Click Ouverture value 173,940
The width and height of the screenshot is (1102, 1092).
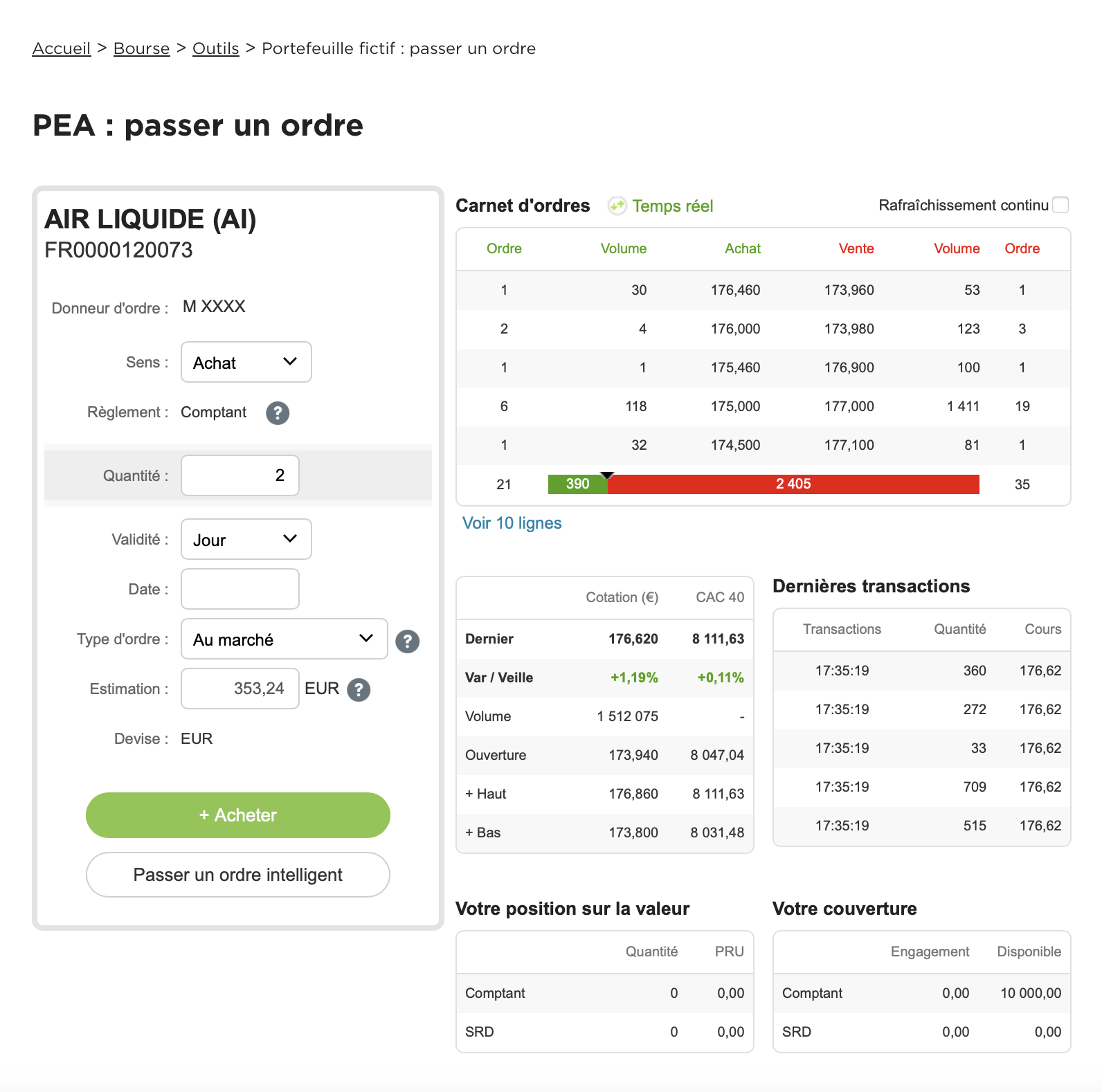[x=633, y=755]
